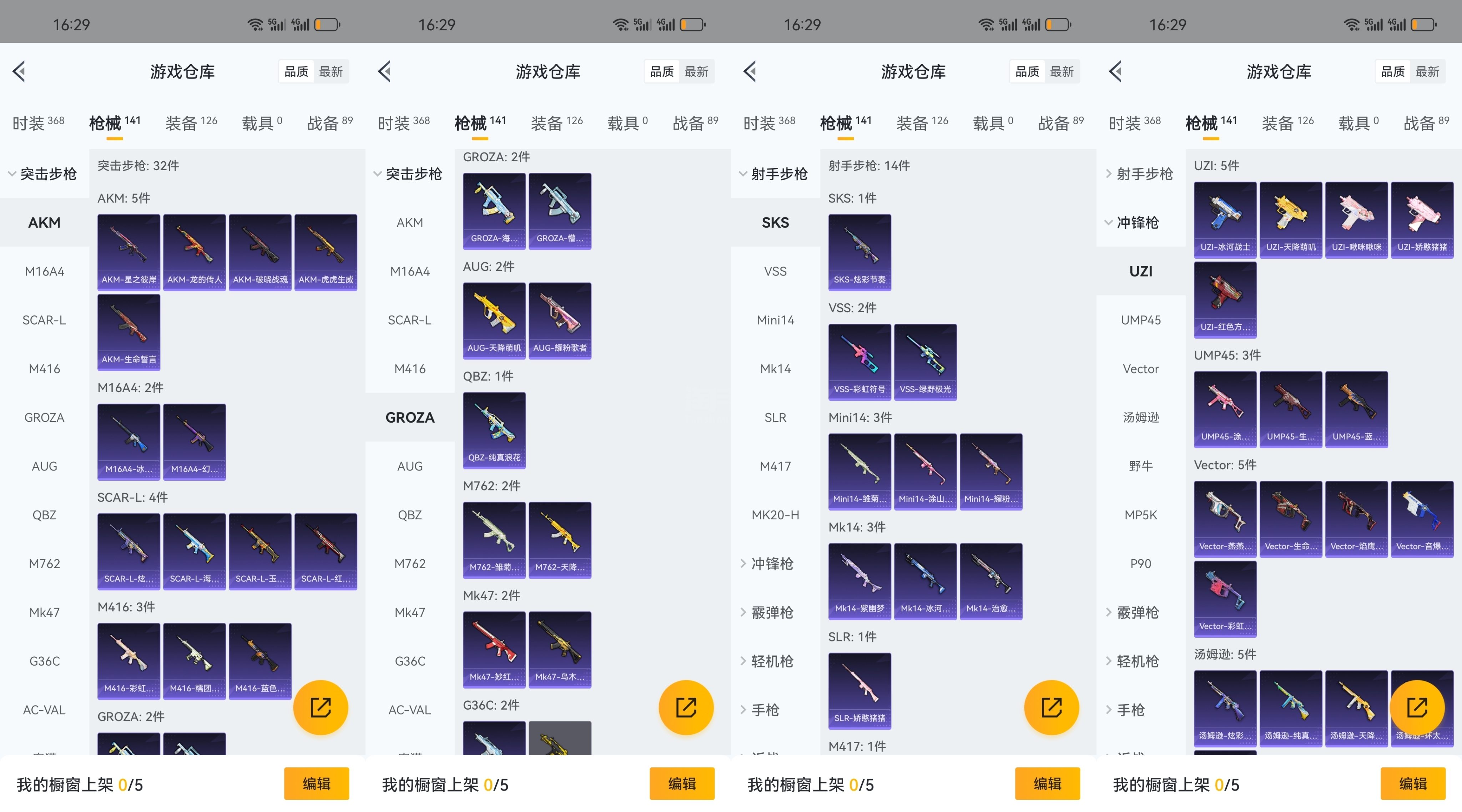Select M417 in the marksman rifle sidebar
Image resolution: width=1462 pixels, height=812 pixels.
click(x=775, y=466)
